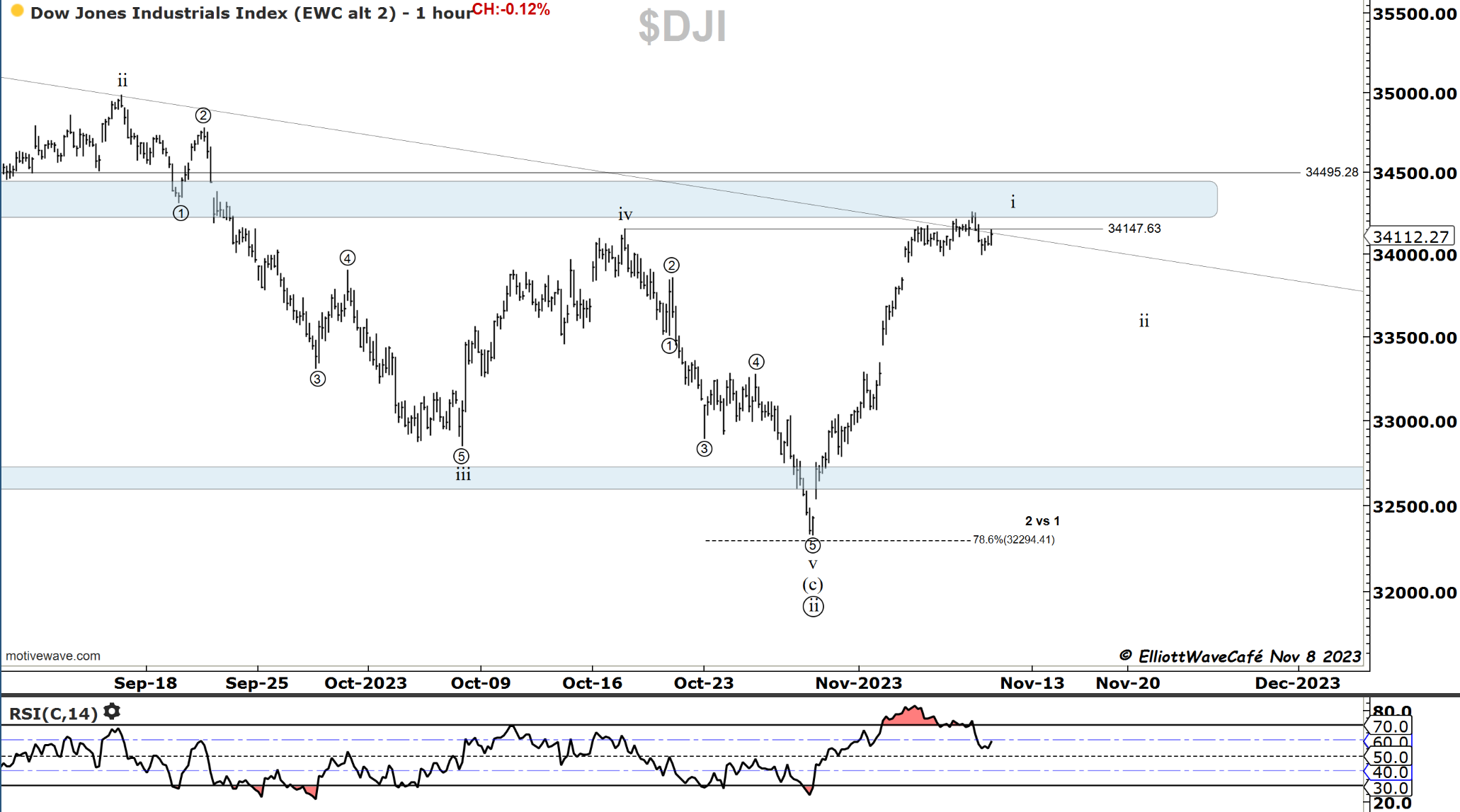1460x812 pixels.
Task: Click the Oct-16 date label on the time axis
Action: pos(592,683)
